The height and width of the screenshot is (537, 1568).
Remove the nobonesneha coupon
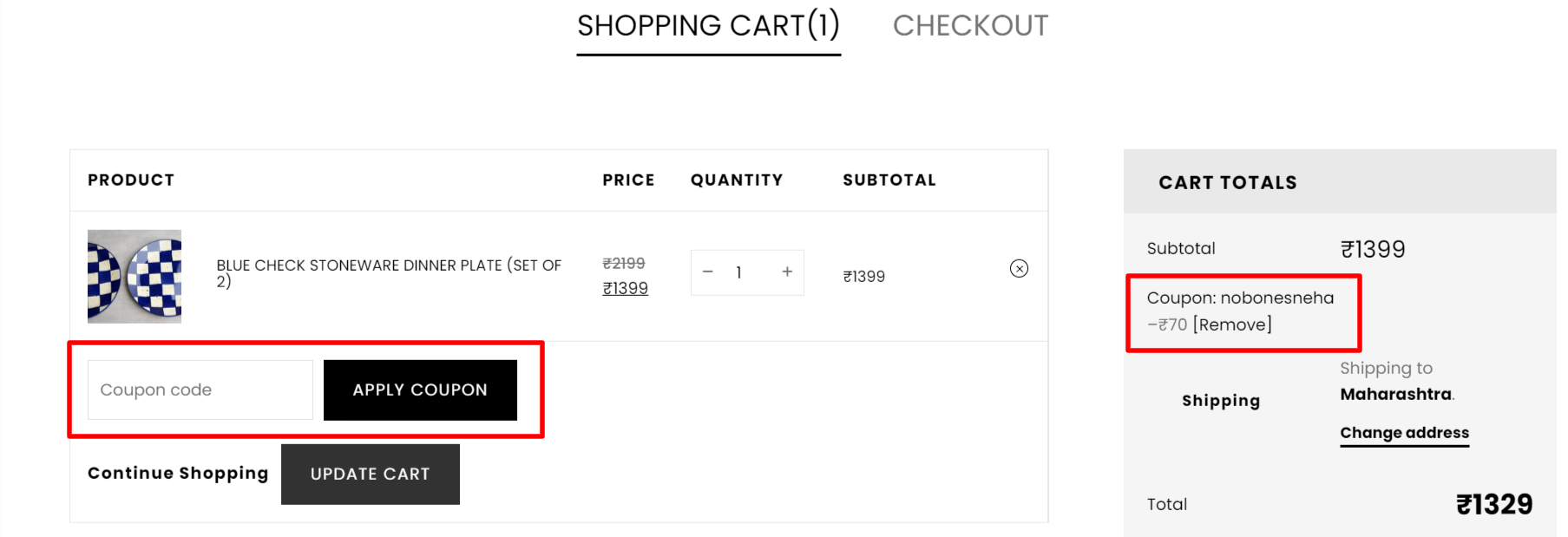pyautogui.click(x=1232, y=324)
